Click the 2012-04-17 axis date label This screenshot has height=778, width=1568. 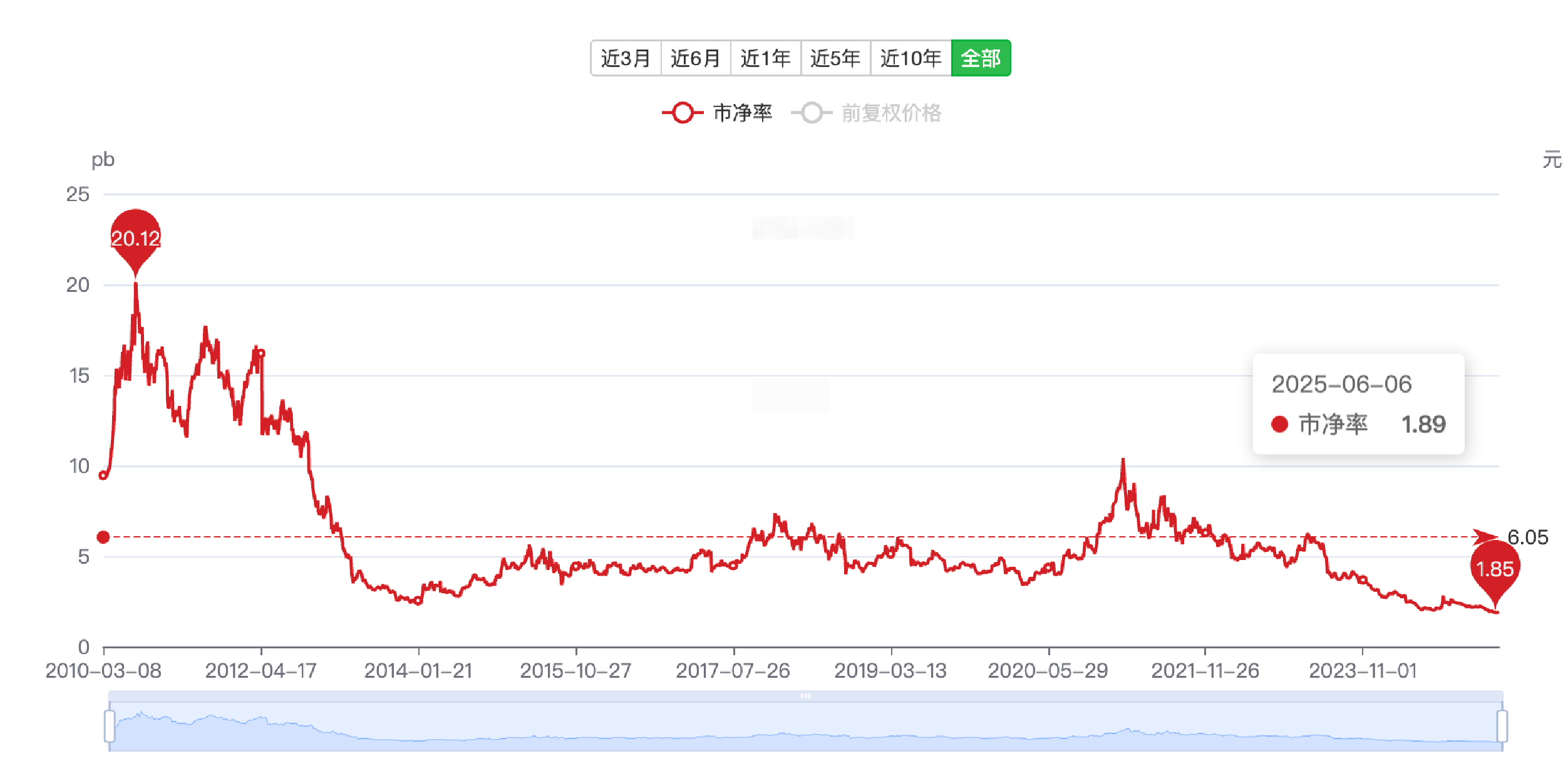(x=261, y=671)
